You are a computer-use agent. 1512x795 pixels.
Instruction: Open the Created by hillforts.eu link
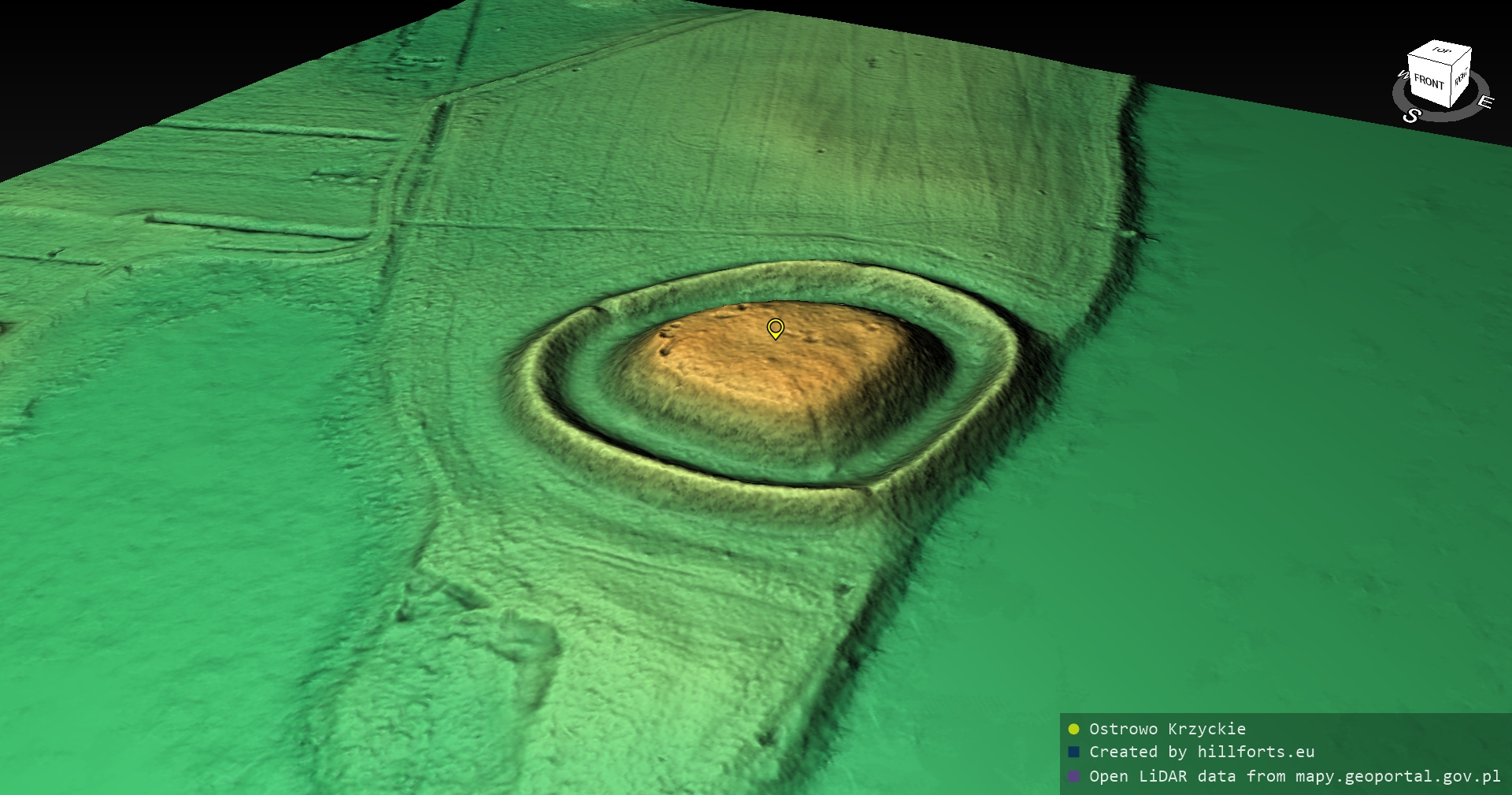(1201, 752)
